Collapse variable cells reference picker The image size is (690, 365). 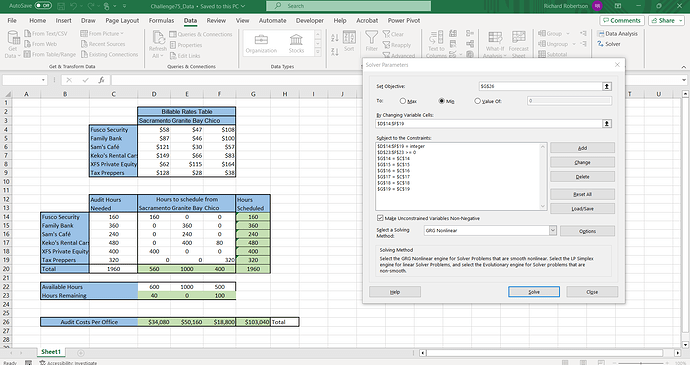[x=607, y=124]
